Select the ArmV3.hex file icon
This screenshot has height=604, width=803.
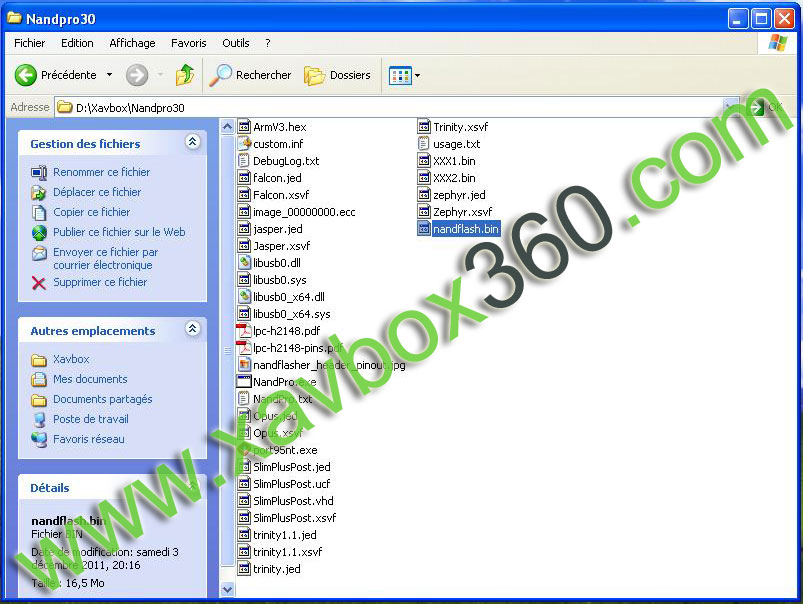tap(244, 127)
